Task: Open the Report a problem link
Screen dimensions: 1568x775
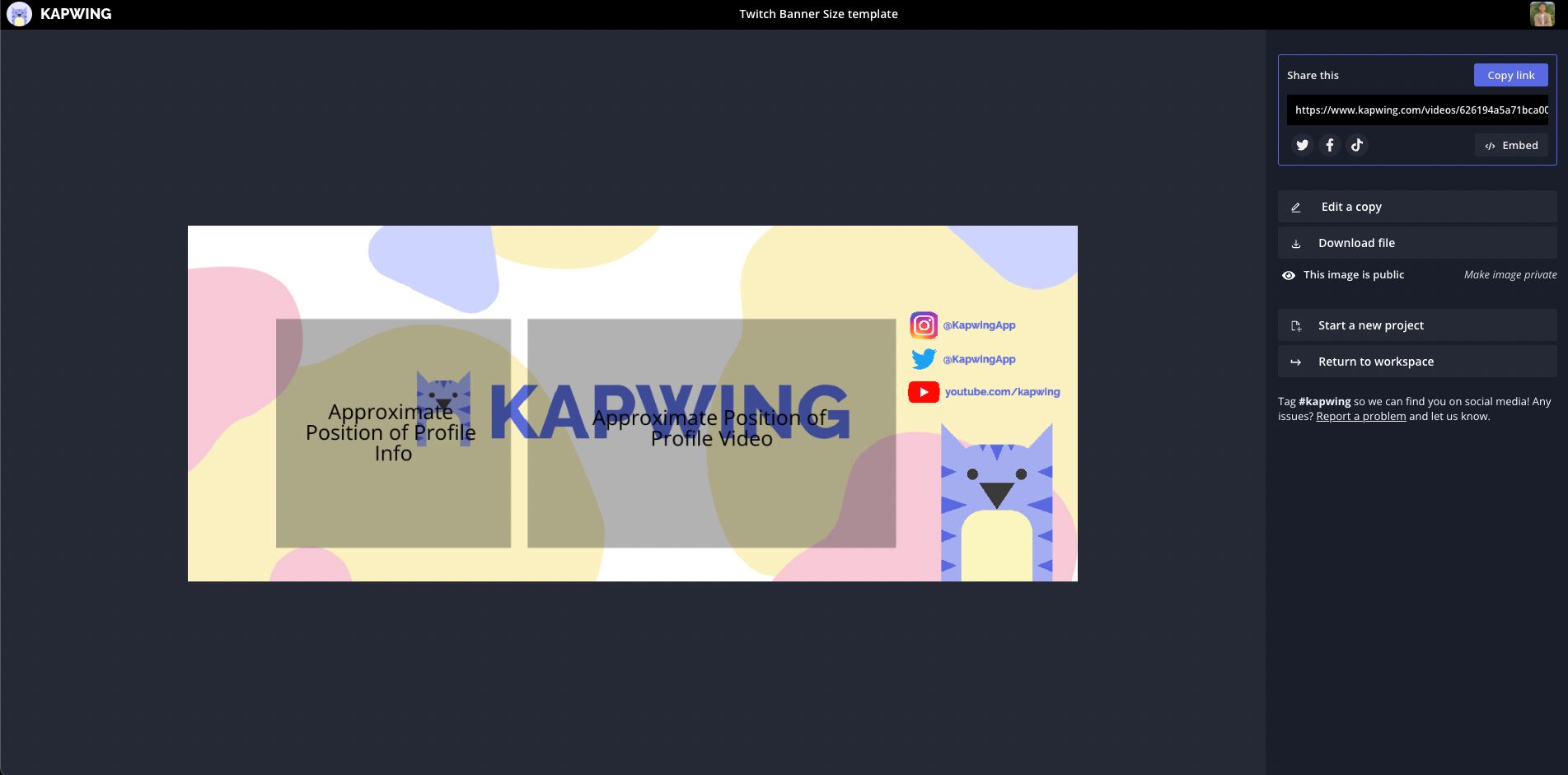Action: click(1361, 417)
